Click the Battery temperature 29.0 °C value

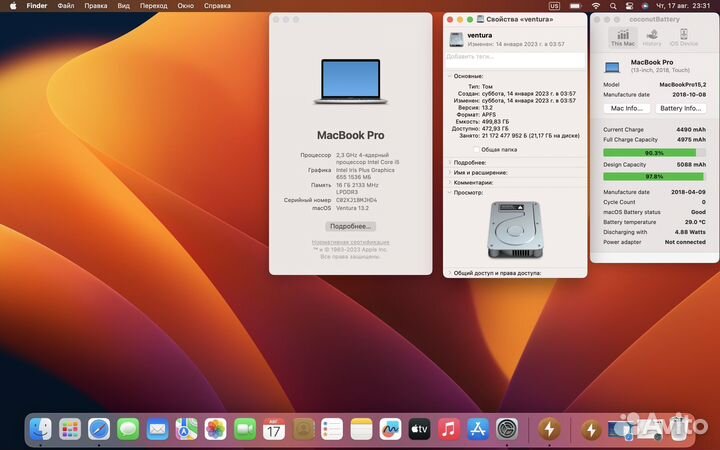[x=695, y=222]
